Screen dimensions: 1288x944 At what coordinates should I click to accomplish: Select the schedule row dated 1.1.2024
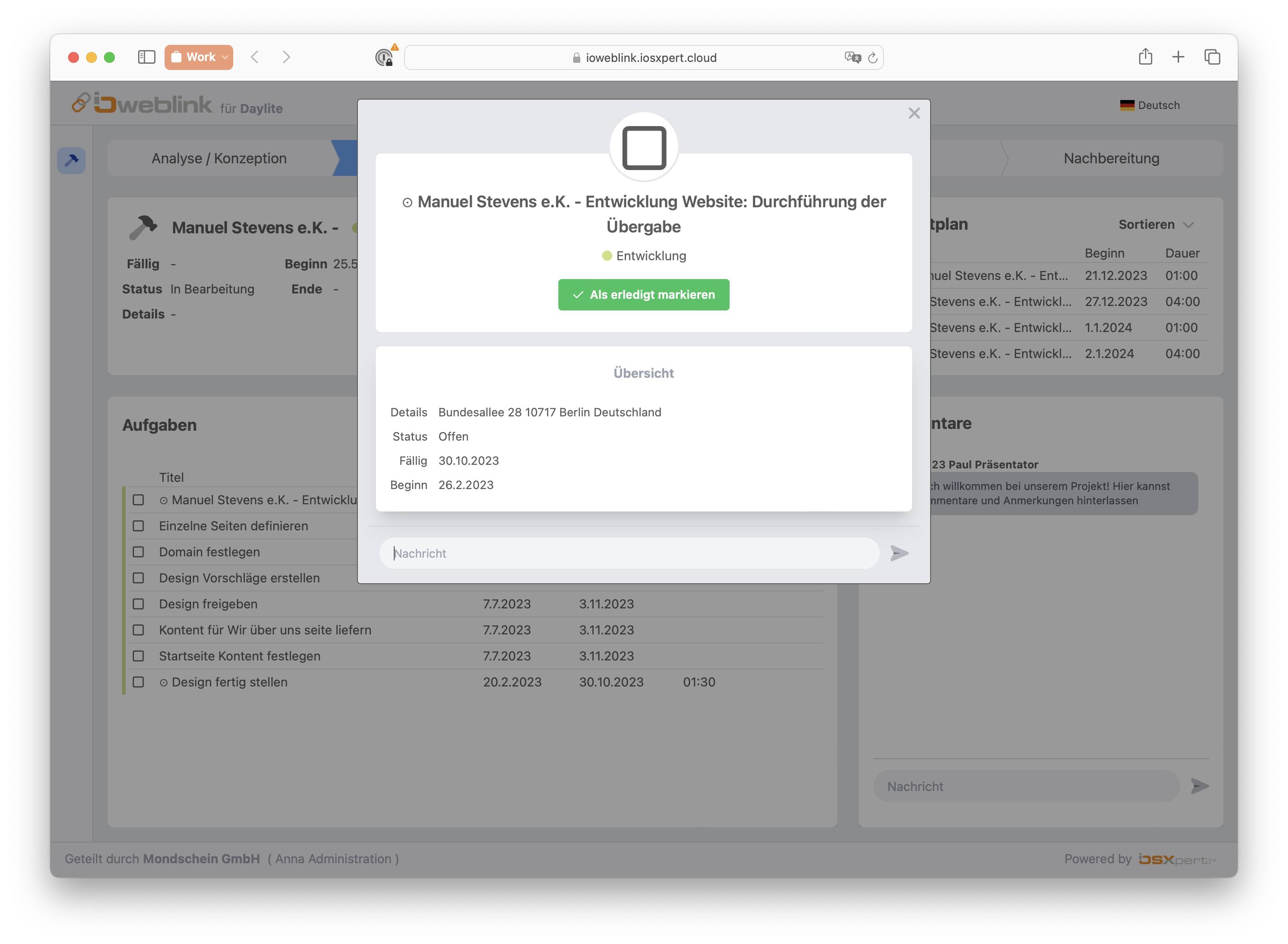(1069, 328)
